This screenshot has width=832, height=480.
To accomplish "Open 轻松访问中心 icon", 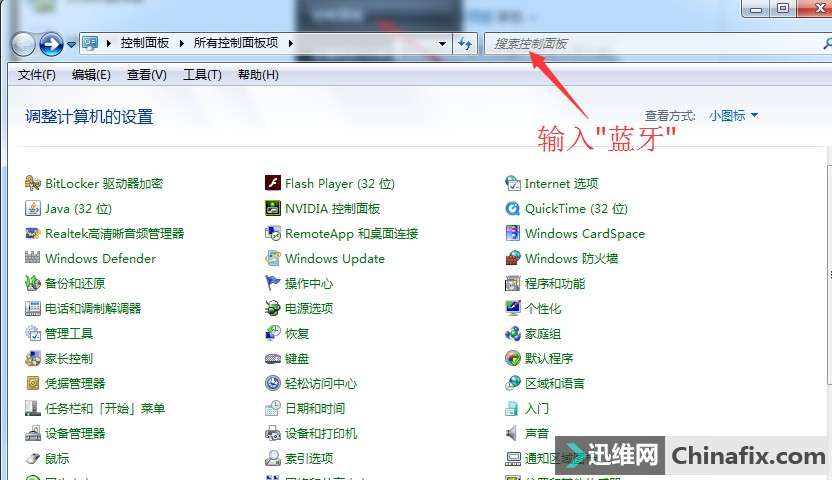I will pyautogui.click(x=273, y=383).
